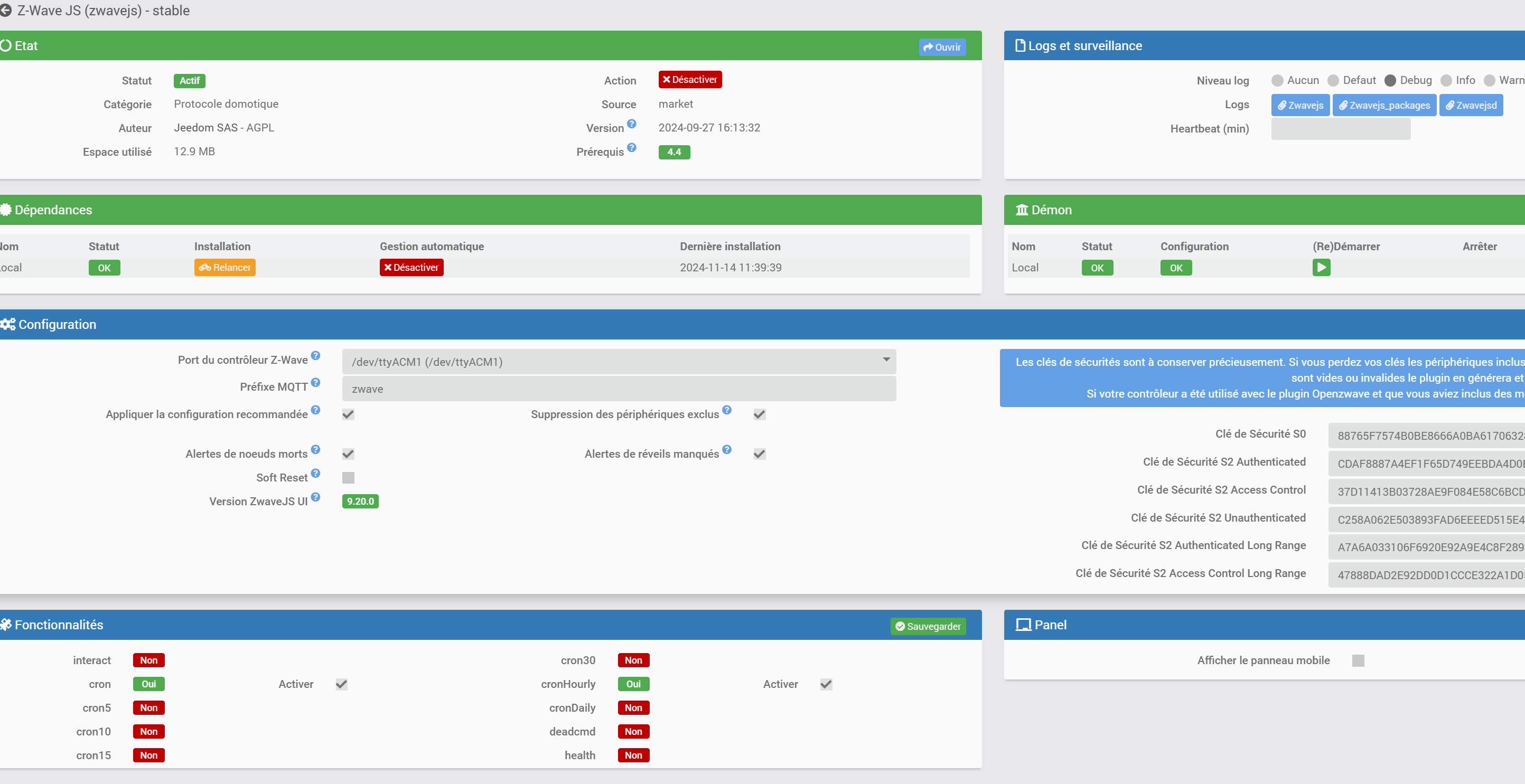Click the back arrow next to Z-Wave JS title
This screenshot has width=1525, height=784.
(6, 11)
